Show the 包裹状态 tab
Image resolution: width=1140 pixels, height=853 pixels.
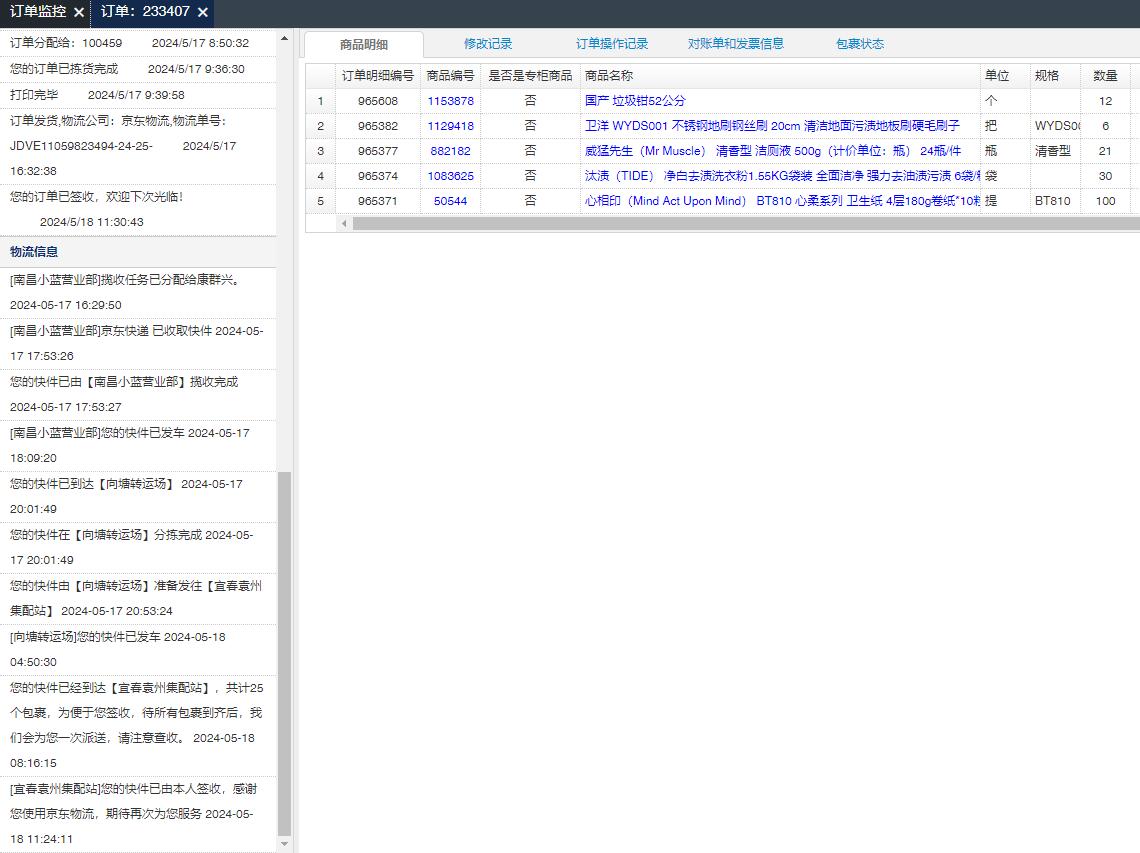[860, 44]
